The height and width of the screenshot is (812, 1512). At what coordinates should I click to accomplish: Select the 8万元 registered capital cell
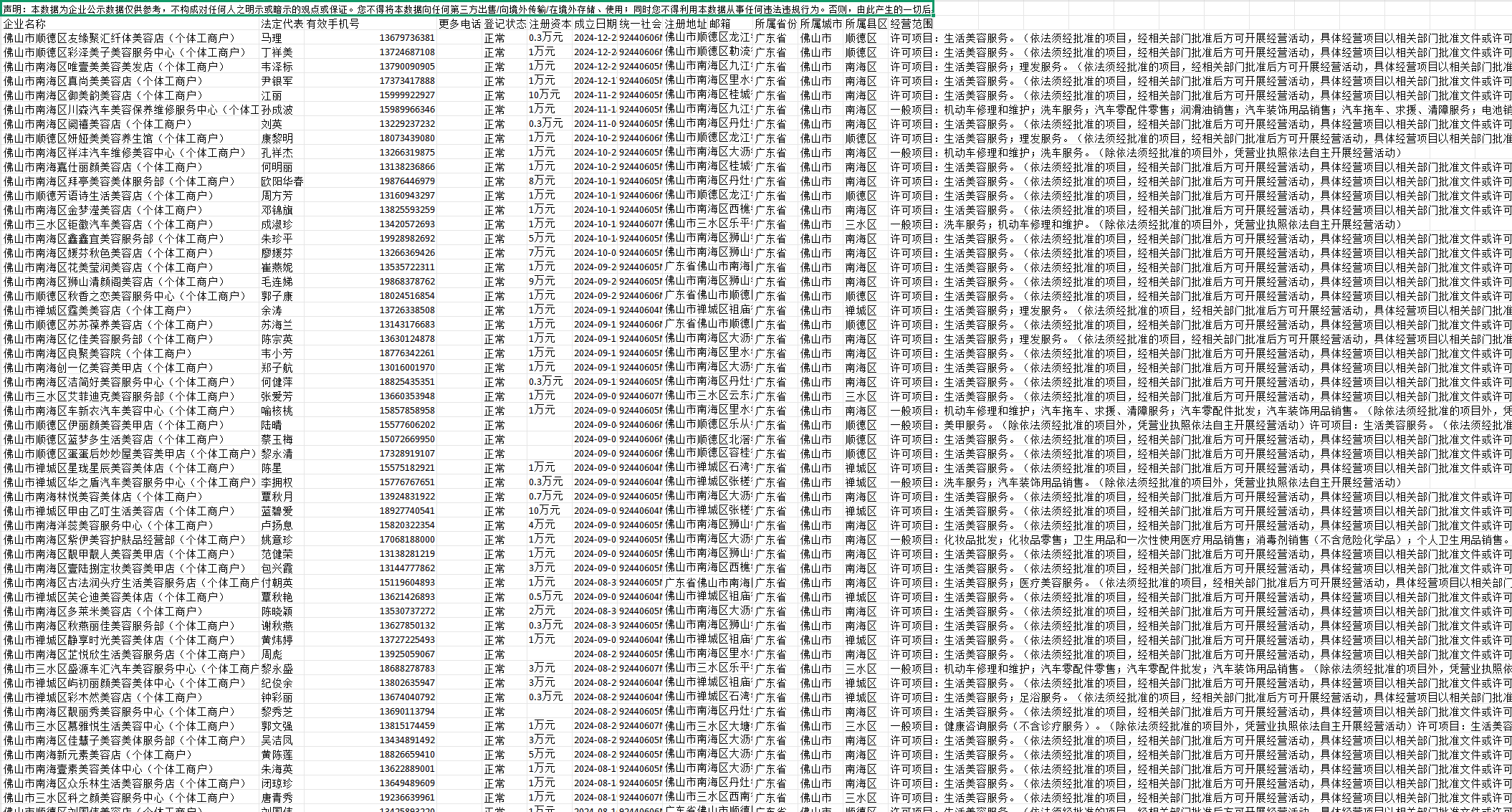pyautogui.click(x=541, y=181)
